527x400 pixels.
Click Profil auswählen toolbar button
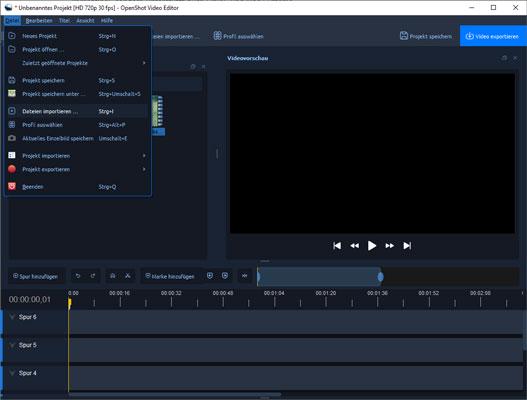click(x=239, y=36)
